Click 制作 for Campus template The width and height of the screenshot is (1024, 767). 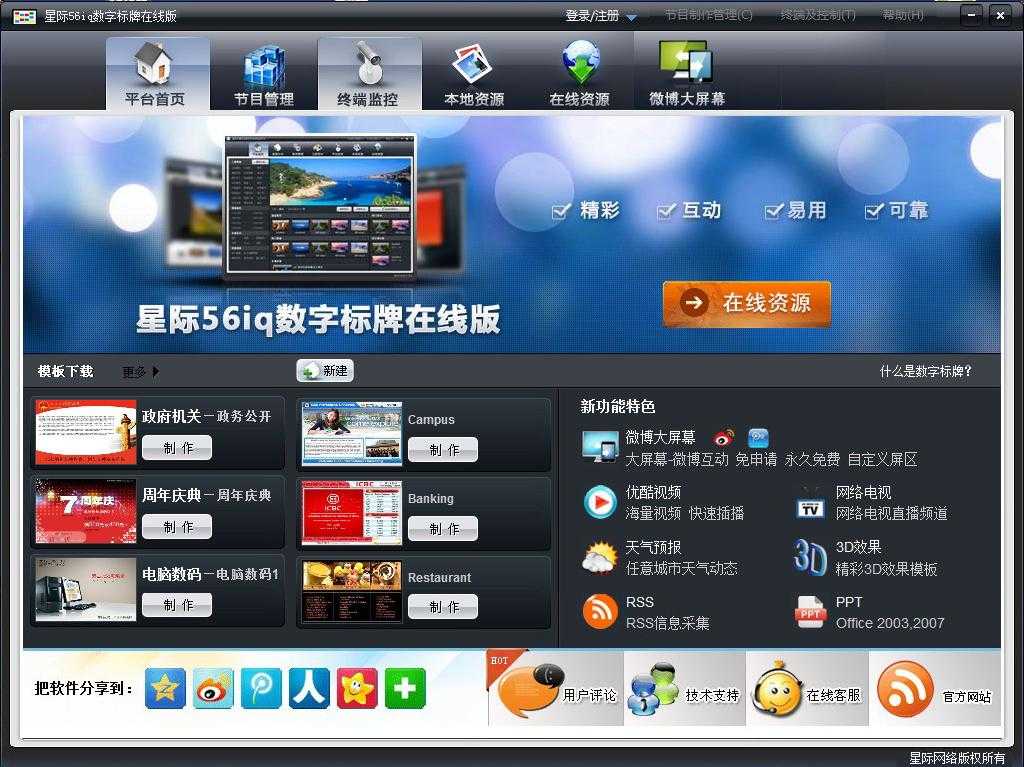(x=443, y=450)
